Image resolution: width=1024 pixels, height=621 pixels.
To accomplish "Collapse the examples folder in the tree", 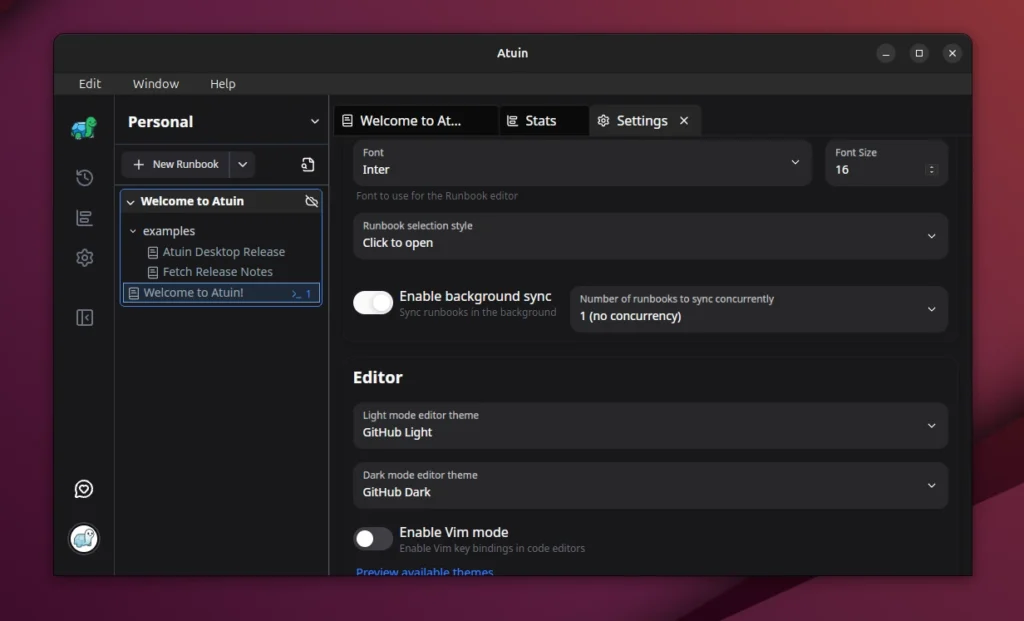I will coord(131,230).
